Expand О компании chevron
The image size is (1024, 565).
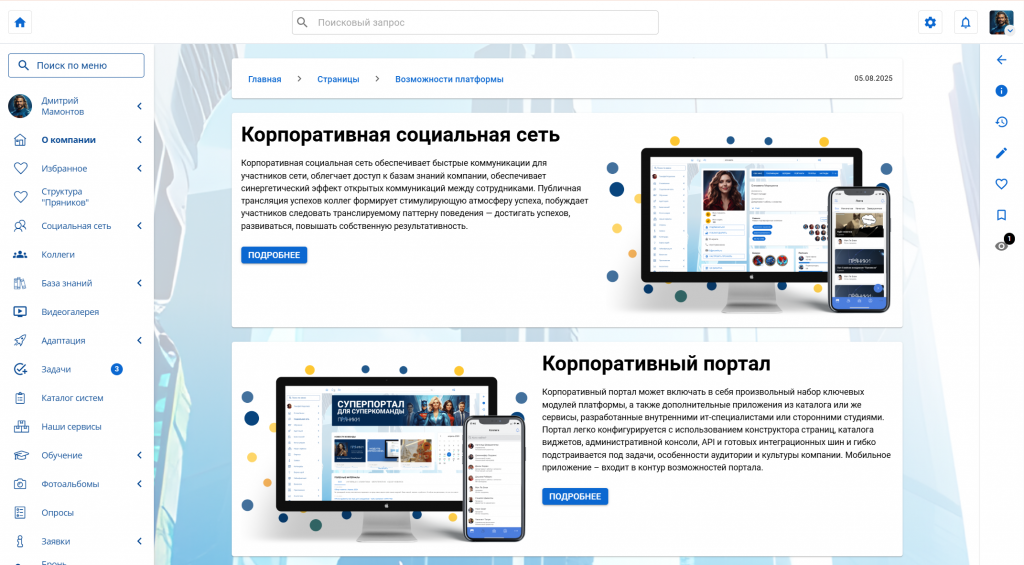pos(139,140)
